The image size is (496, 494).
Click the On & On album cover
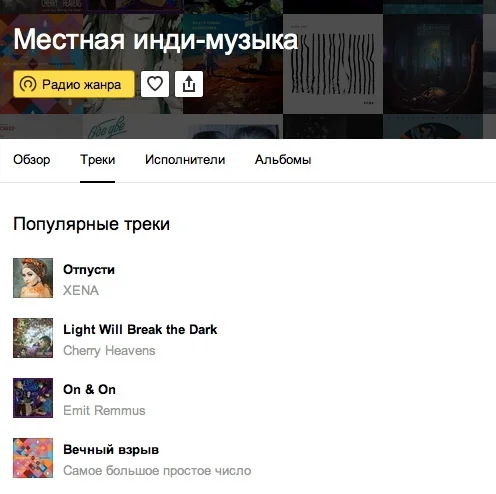tap(33, 398)
